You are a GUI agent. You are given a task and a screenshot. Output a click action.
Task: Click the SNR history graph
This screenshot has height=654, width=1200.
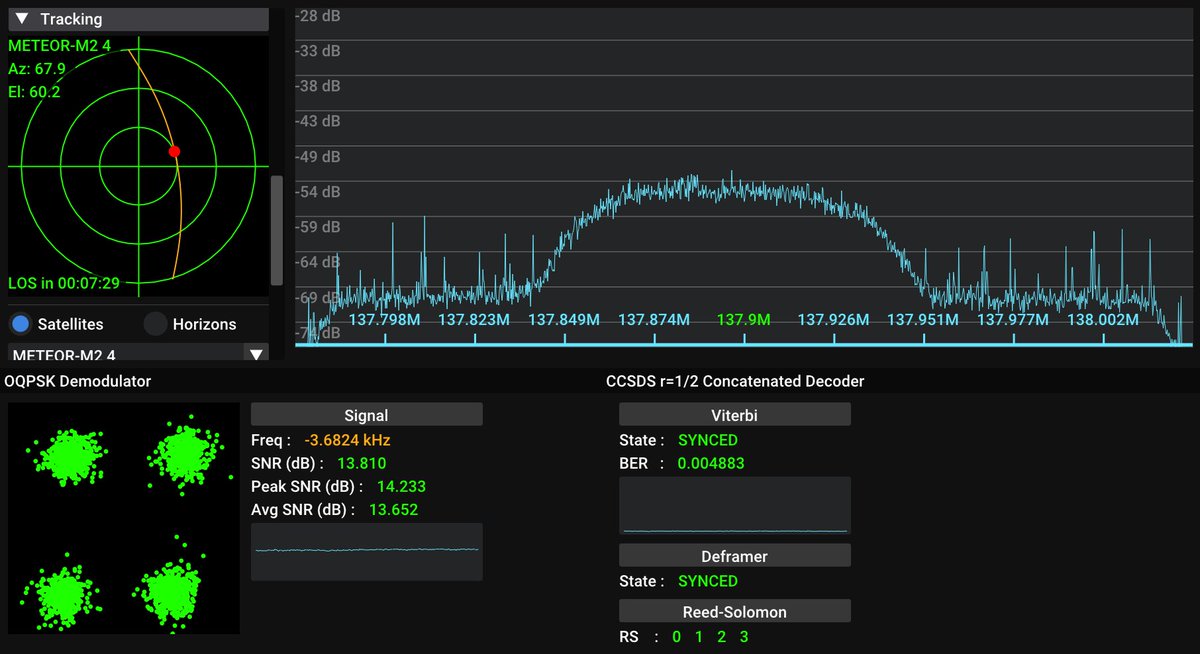(366, 551)
